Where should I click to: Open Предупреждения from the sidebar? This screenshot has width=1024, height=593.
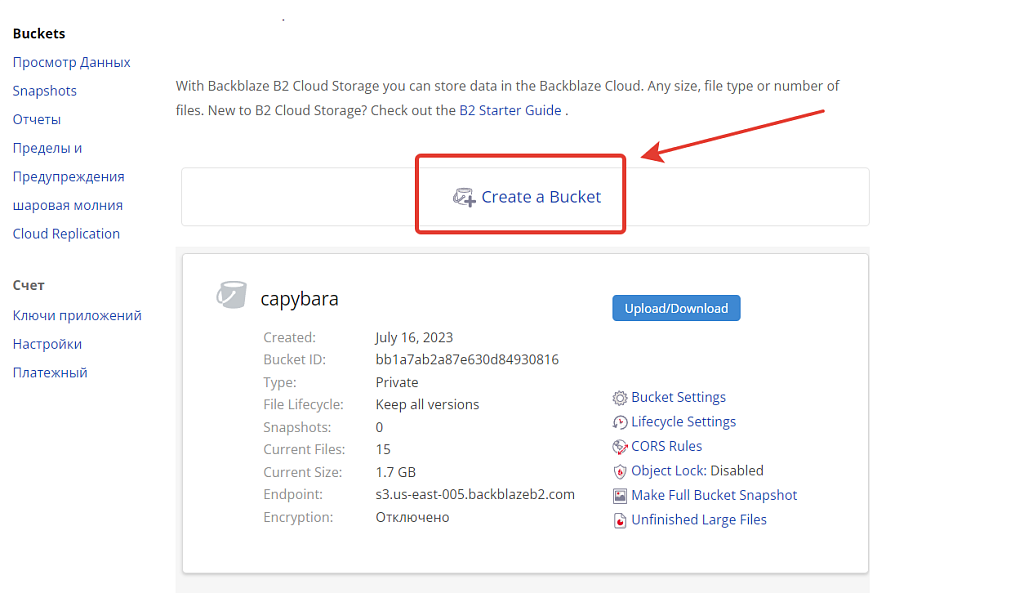coord(68,176)
